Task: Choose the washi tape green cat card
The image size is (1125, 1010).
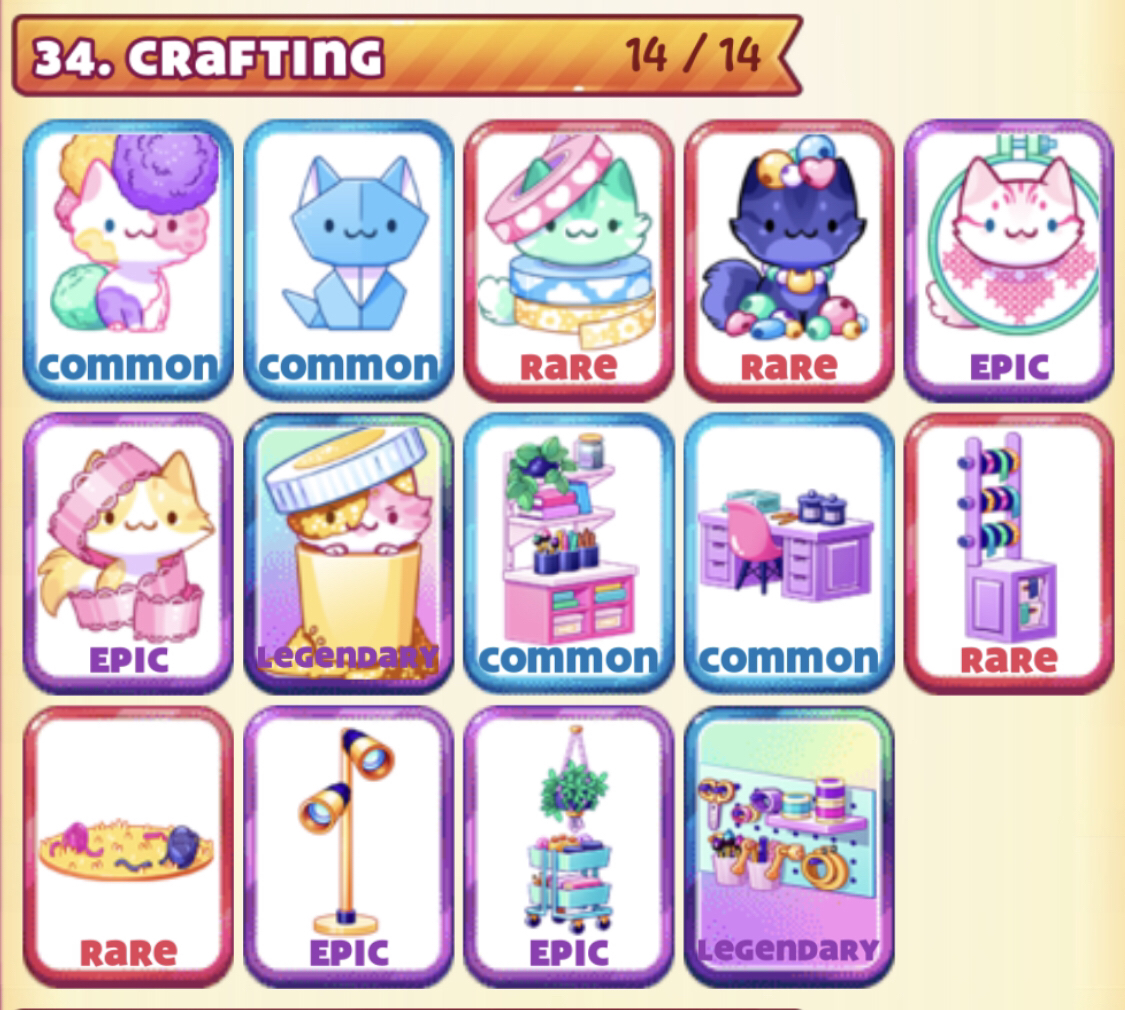Action: 569,260
